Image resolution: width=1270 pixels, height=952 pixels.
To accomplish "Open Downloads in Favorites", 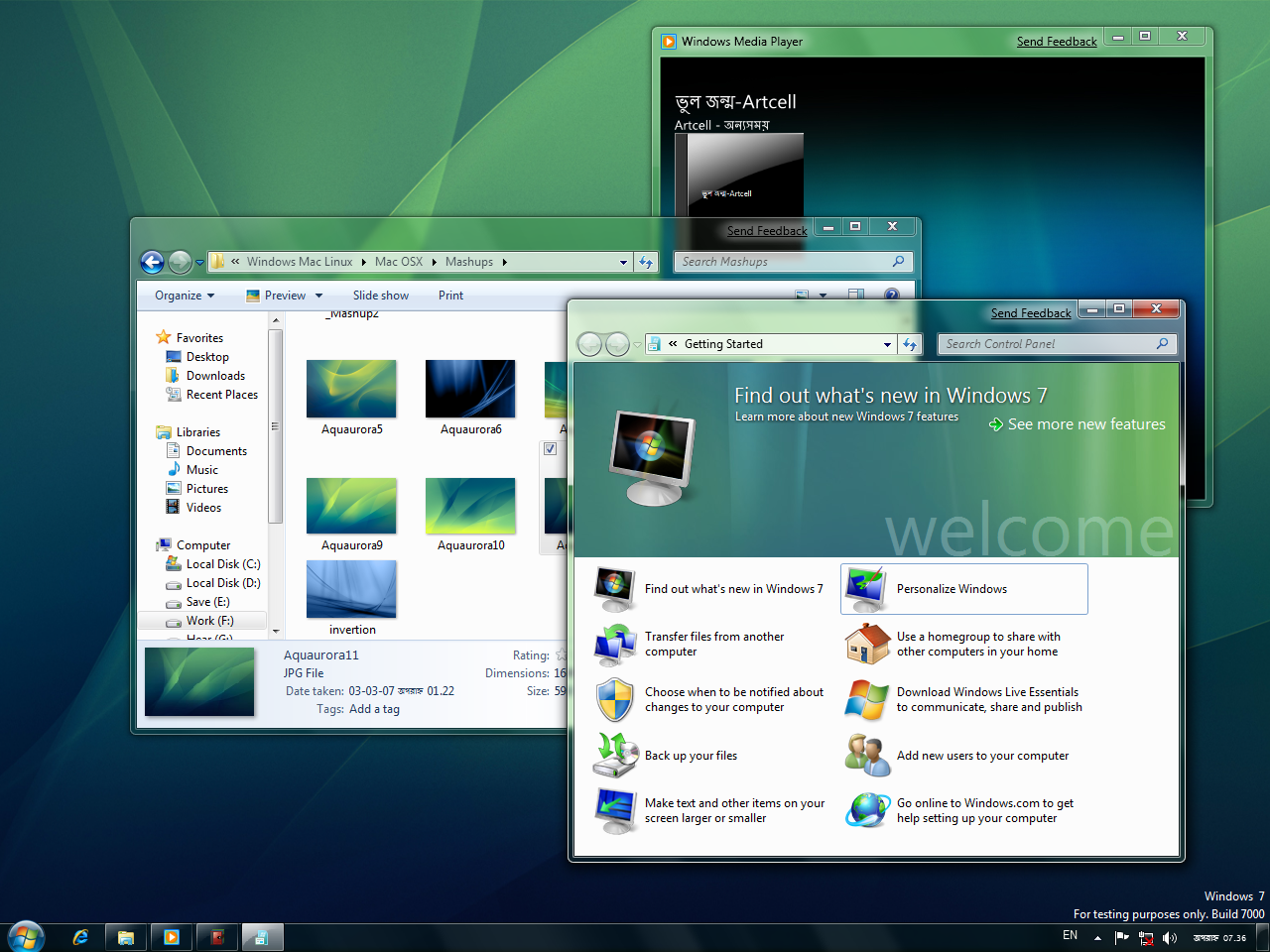I will tap(215, 376).
